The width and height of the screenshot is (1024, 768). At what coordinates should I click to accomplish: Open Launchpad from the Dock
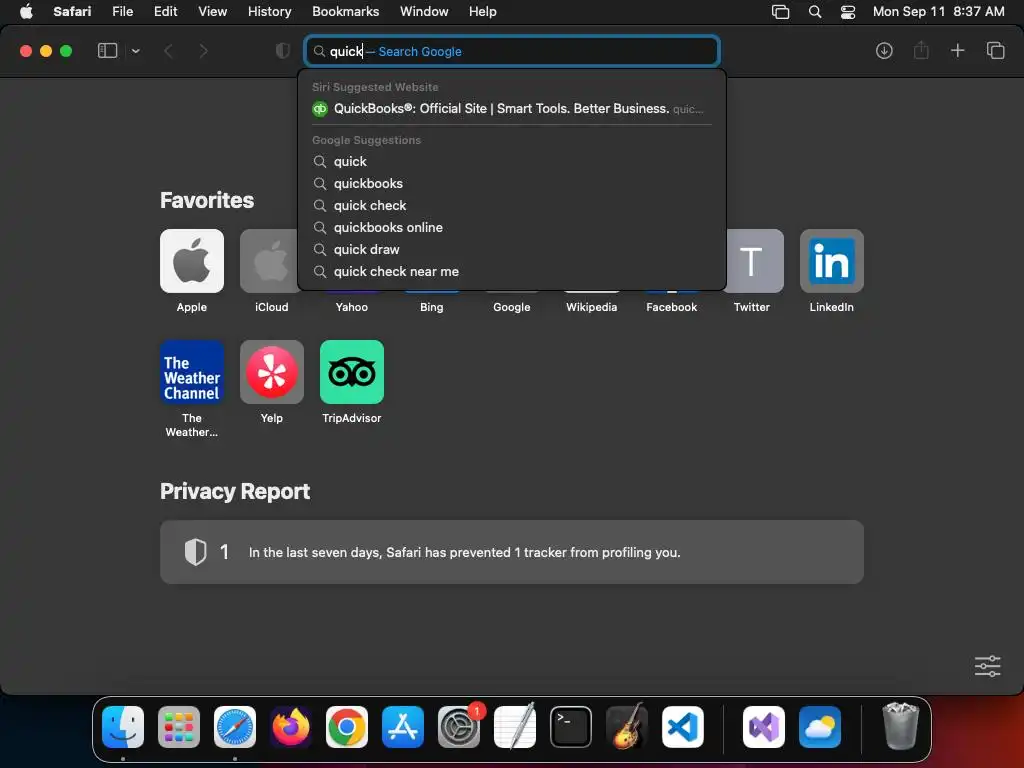point(179,727)
